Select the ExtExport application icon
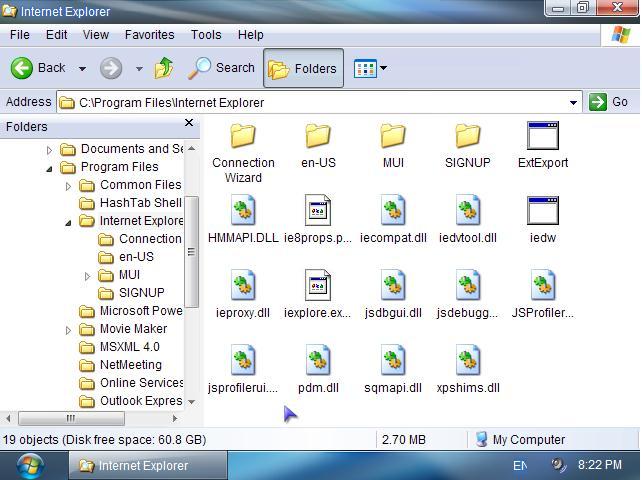The image size is (642, 480). point(543,136)
